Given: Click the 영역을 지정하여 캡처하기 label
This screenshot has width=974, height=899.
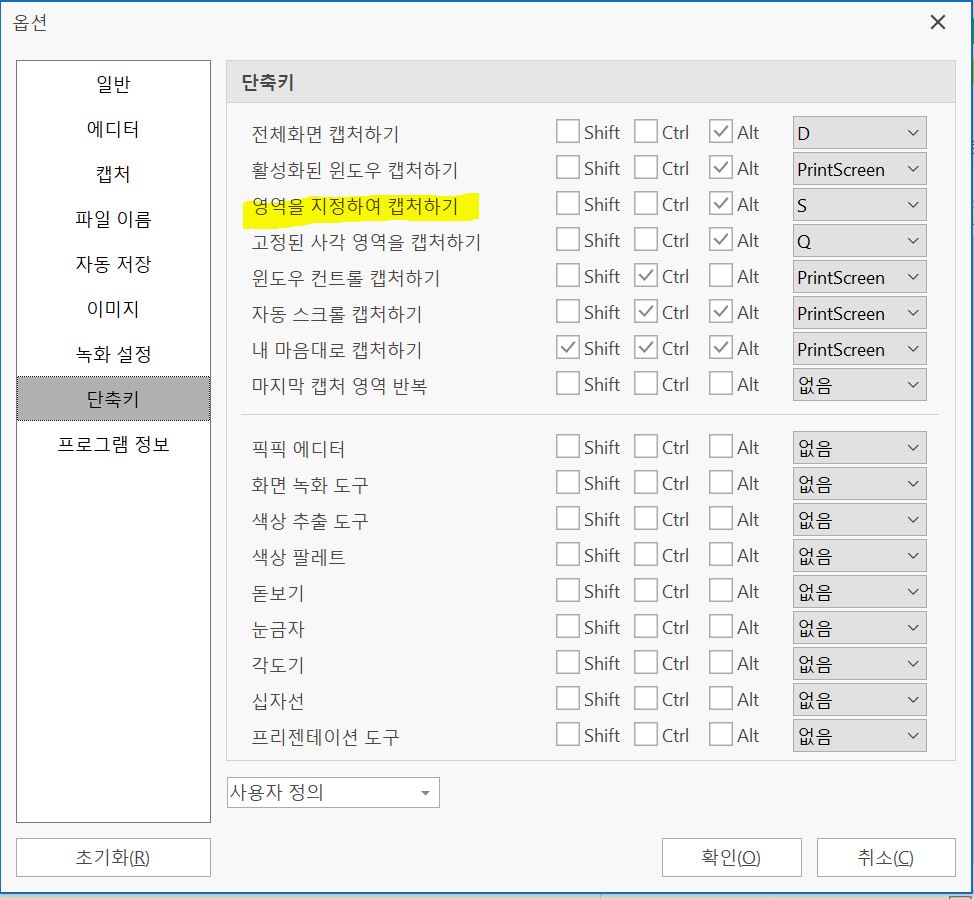Looking at the screenshot, I should [355, 206].
